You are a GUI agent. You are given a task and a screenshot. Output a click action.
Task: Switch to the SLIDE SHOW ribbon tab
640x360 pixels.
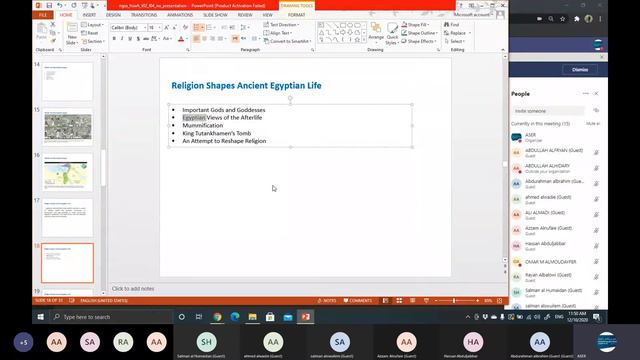[x=215, y=15]
